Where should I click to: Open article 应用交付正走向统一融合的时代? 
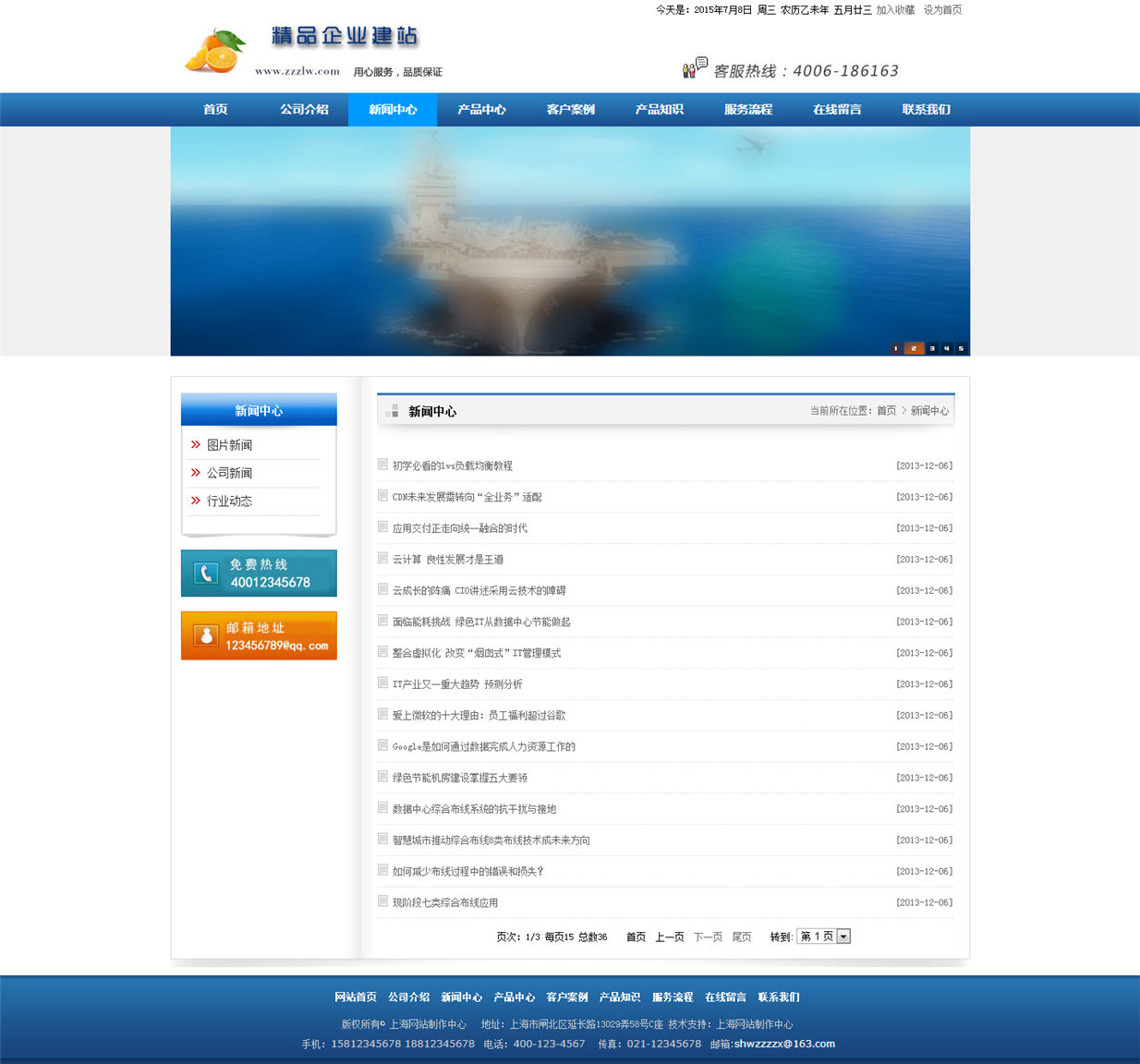(459, 528)
